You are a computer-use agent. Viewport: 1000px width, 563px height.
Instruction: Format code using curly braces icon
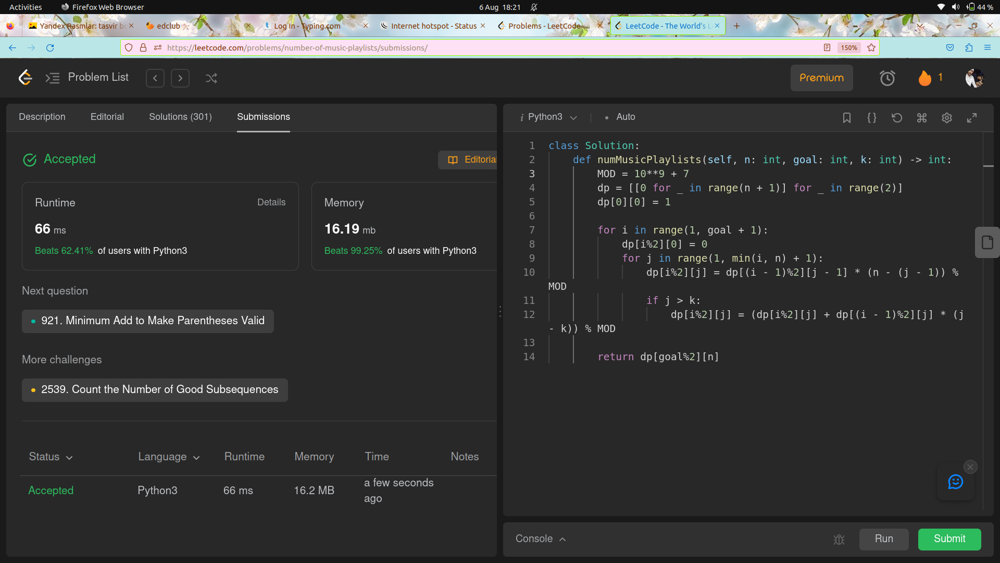click(x=872, y=118)
